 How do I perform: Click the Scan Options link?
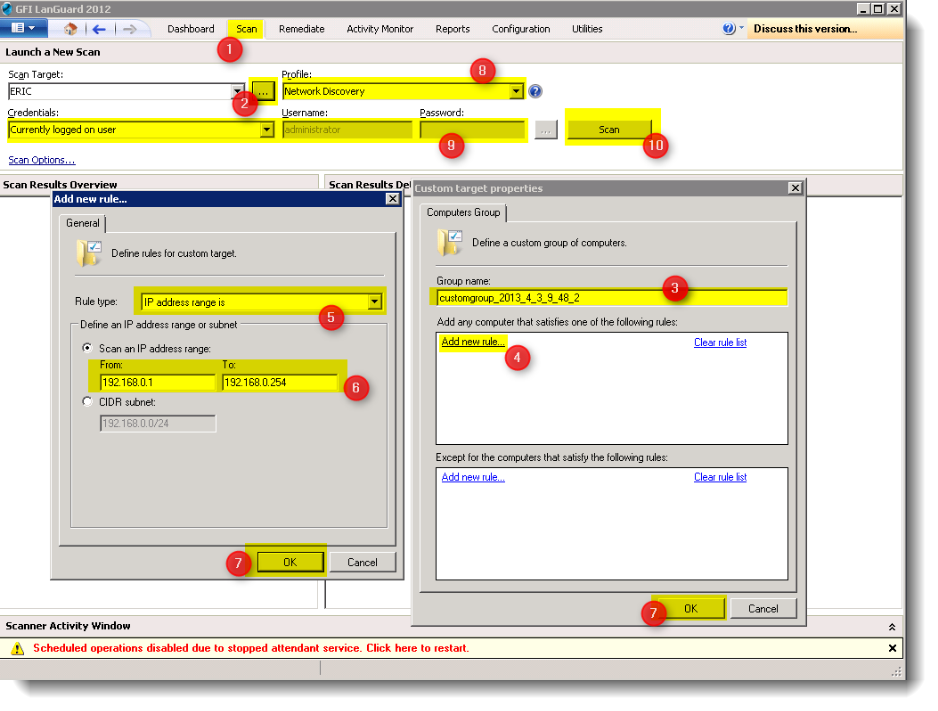click(41, 160)
